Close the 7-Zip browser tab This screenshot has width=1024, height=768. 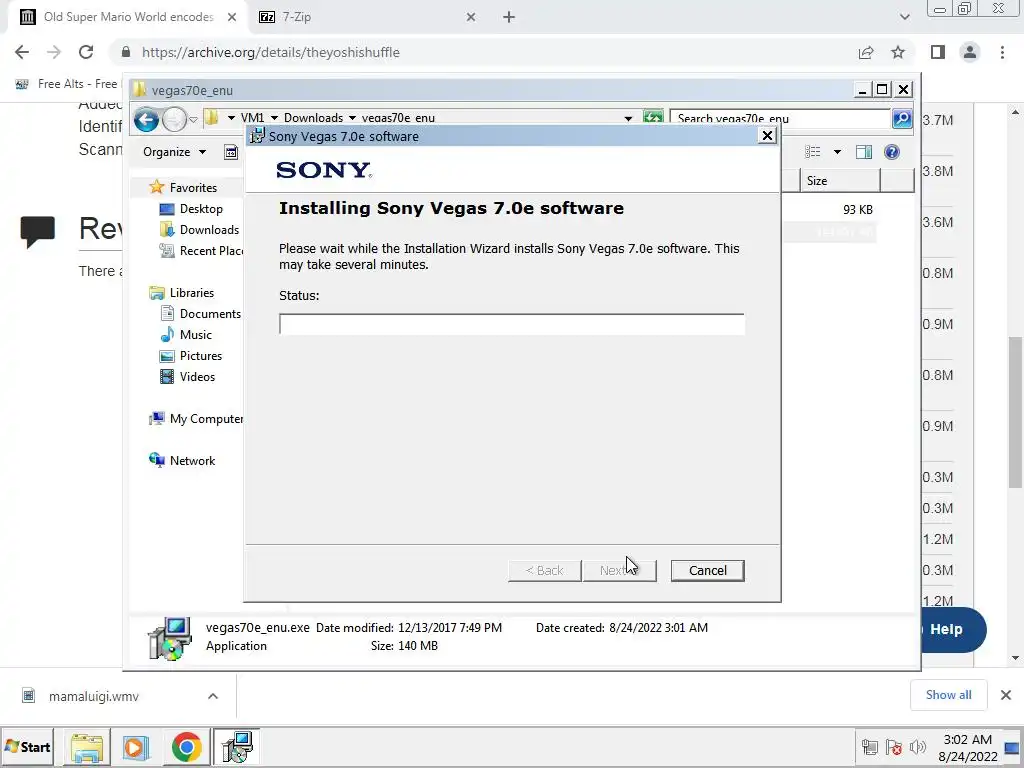click(471, 17)
